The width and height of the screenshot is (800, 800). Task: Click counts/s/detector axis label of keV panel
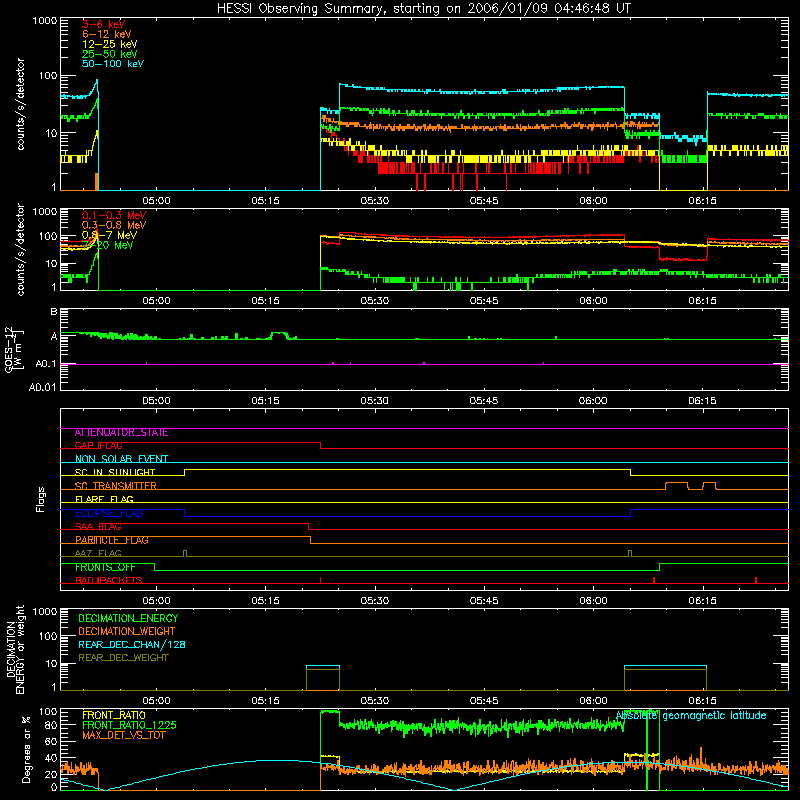20,104
